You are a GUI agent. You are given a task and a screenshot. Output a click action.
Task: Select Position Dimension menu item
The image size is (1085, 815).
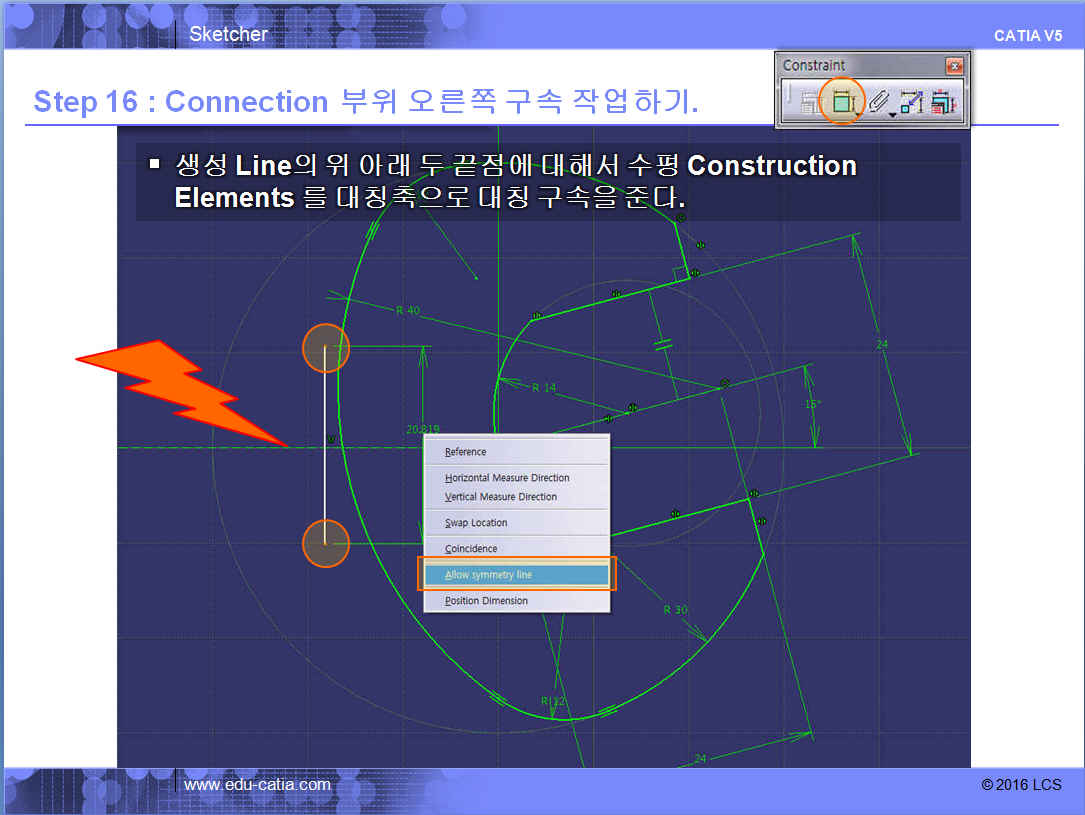coord(487,601)
